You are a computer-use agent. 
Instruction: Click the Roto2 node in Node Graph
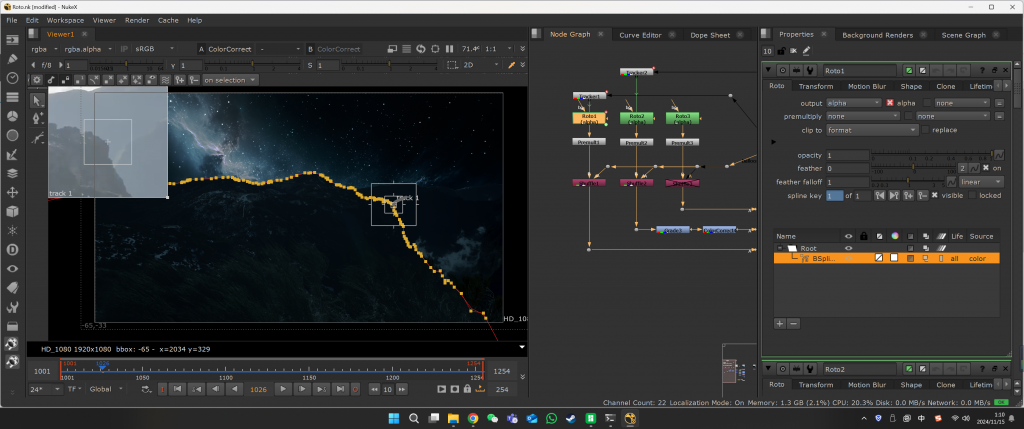tap(635, 118)
